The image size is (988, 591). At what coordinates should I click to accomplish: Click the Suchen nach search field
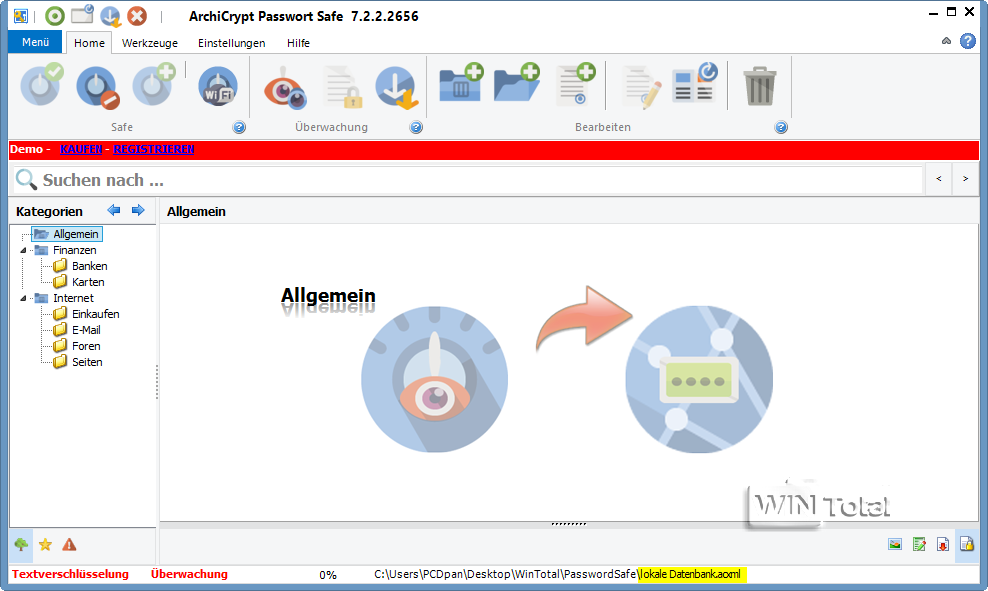[x=468, y=180]
